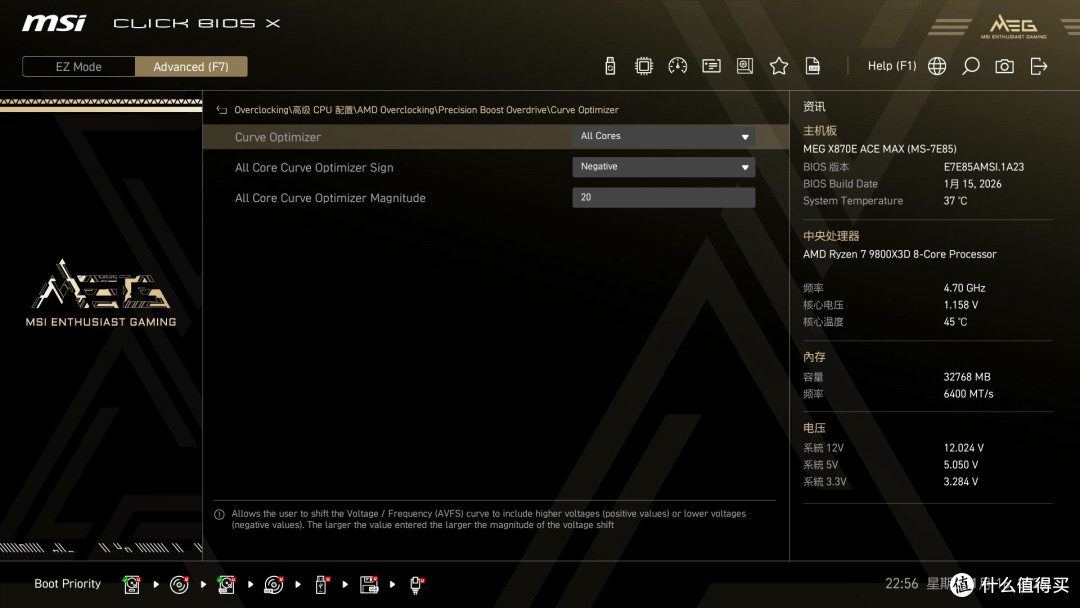Select the Advanced (F7) tab

tap(191, 67)
